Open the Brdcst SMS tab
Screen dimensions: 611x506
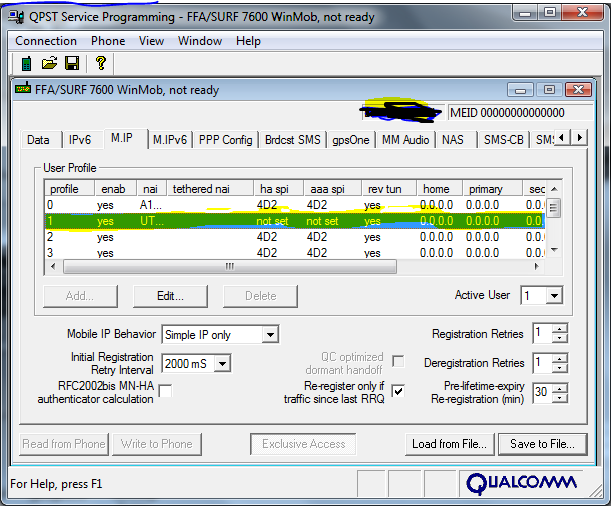point(293,140)
